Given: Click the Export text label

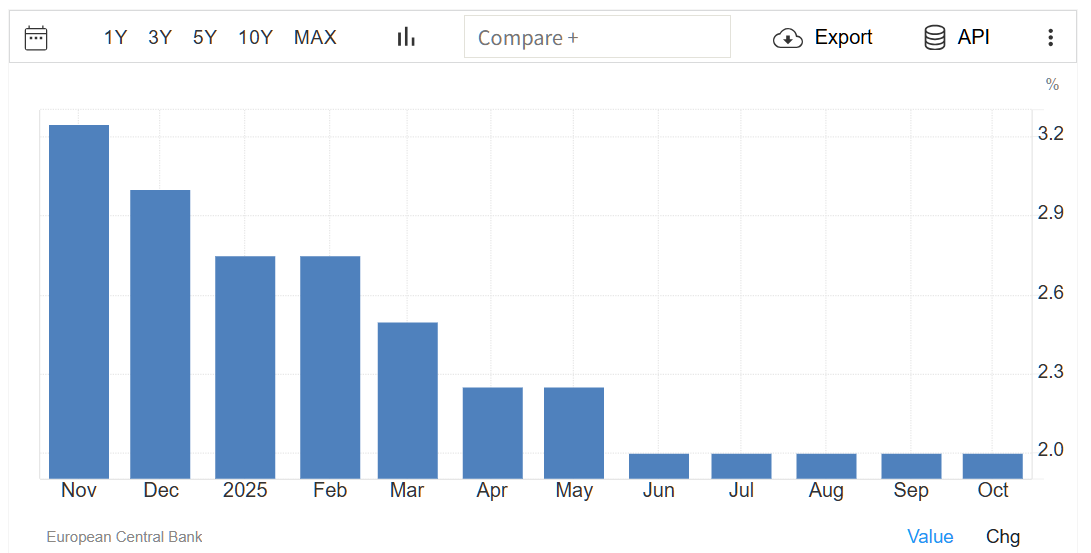Looking at the screenshot, I should pos(843,38).
